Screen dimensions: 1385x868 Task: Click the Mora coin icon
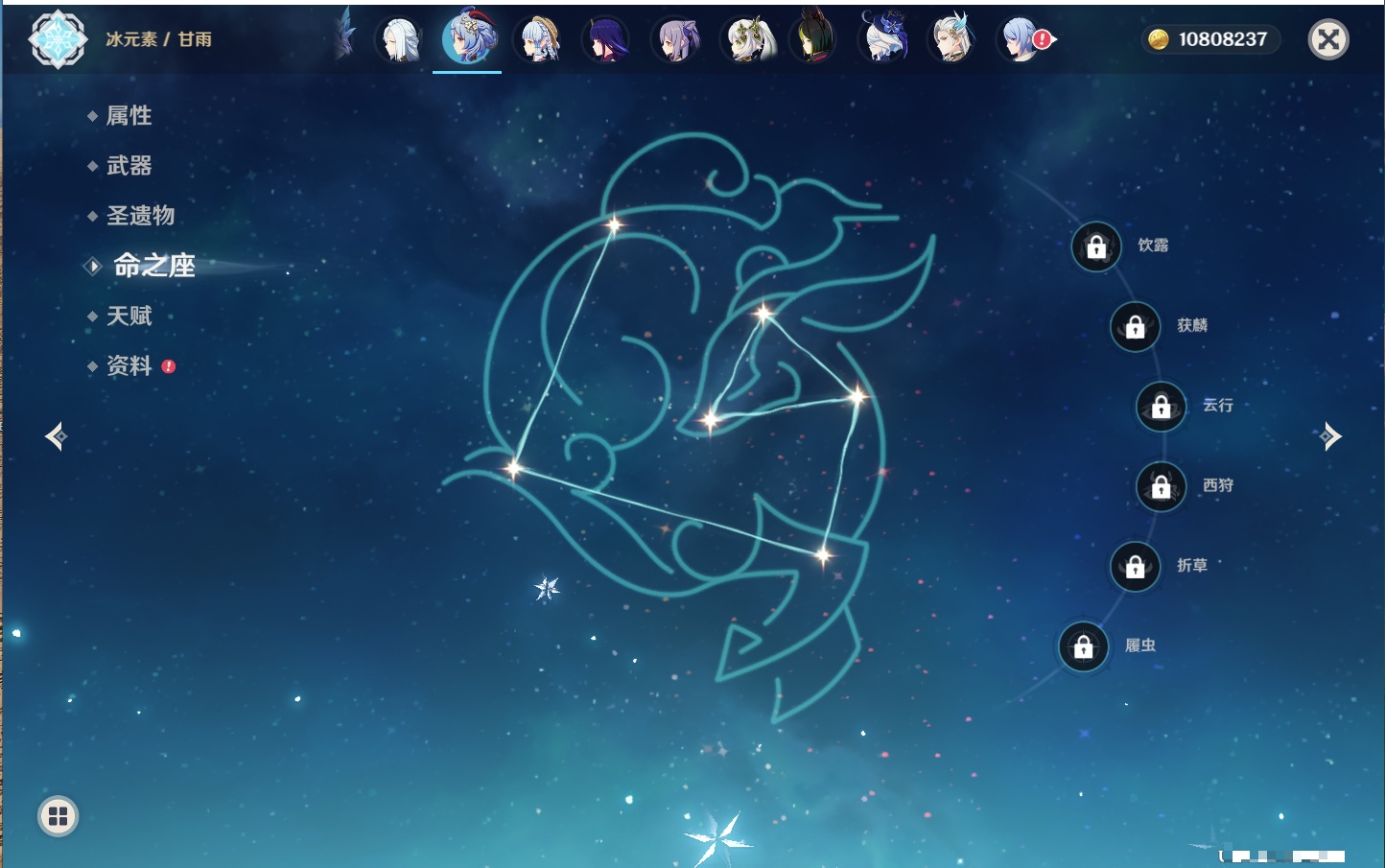[1159, 39]
